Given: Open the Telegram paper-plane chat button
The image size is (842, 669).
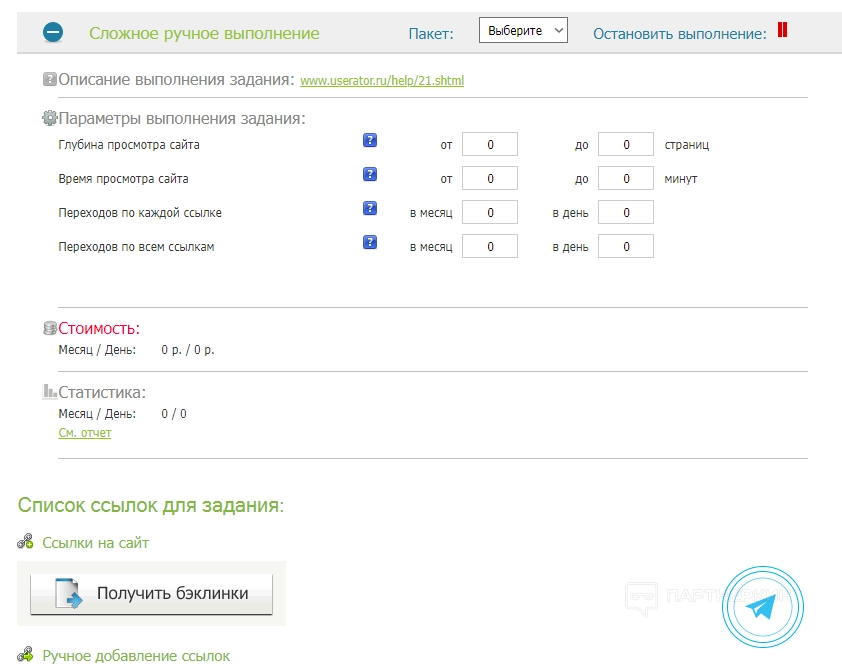Looking at the screenshot, I should point(763,607).
